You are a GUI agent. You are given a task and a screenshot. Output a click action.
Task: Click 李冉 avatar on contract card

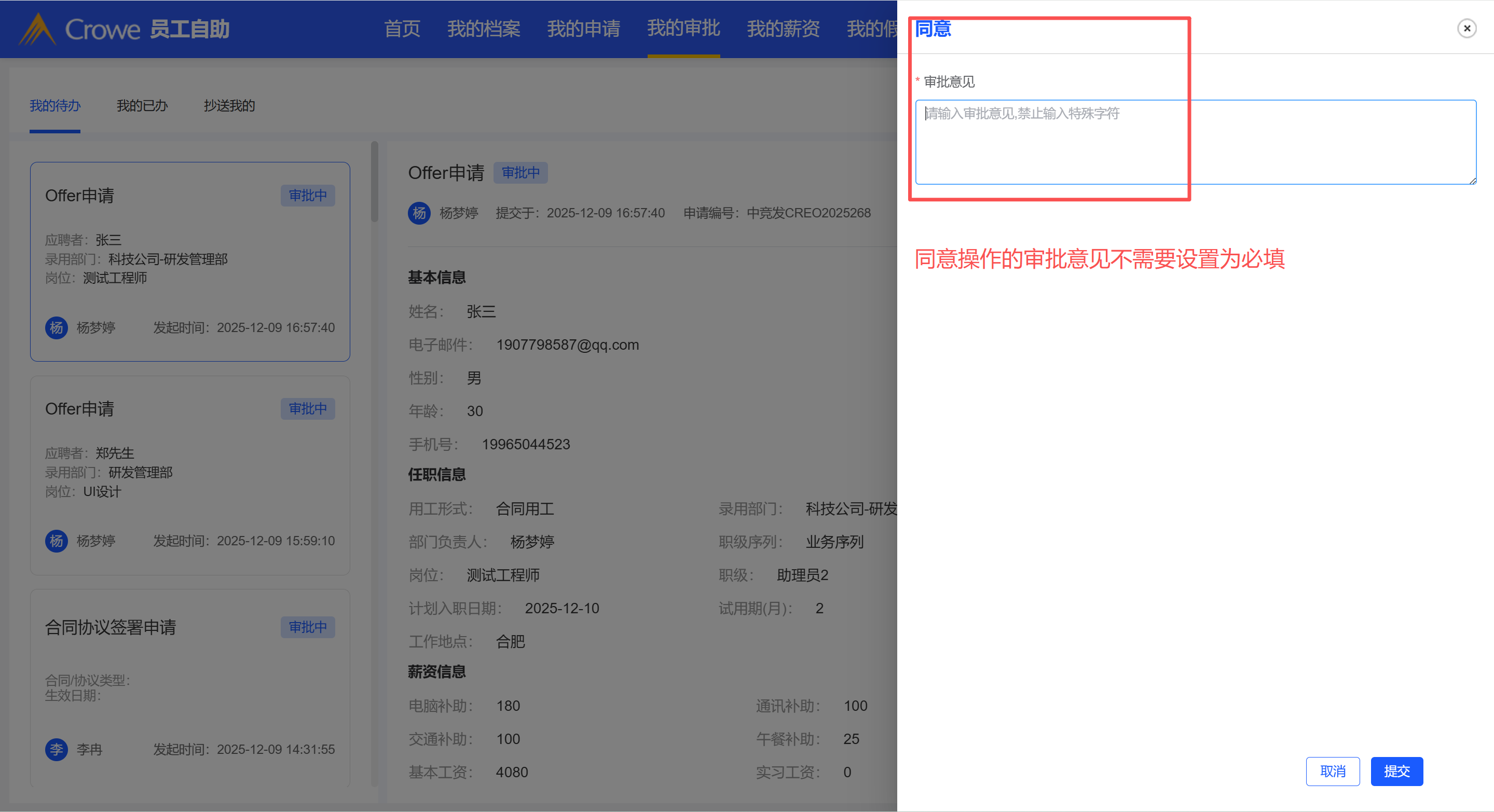(x=56, y=749)
